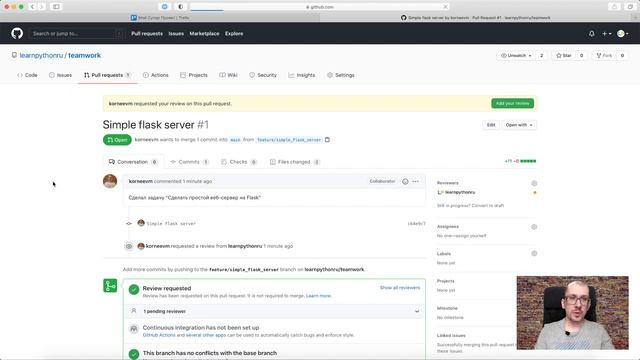Star the repository
Image resolution: width=640 pixels, height=360 pixels.
point(563,56)
